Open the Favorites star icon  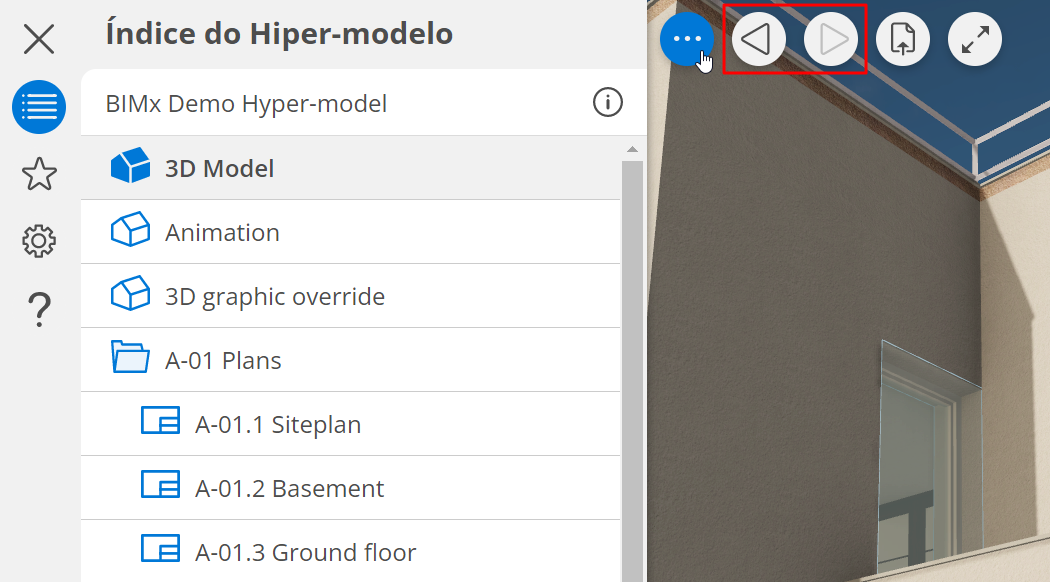[39, 174]
